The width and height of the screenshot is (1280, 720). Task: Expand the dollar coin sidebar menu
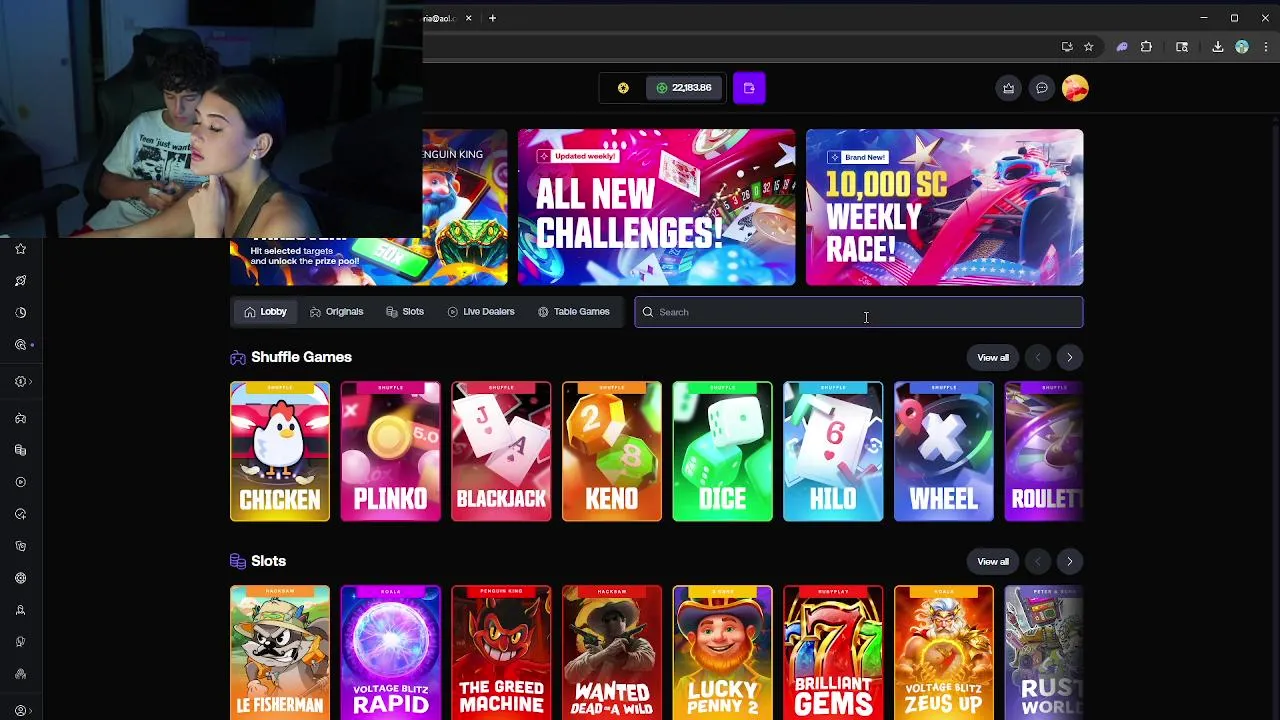23,381
